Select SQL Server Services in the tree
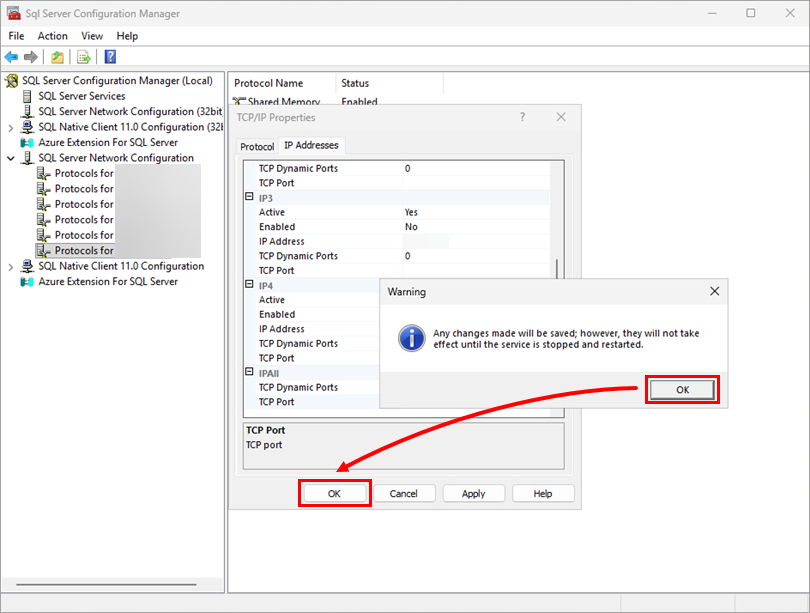Screen dimensions: 810x613 pyautogui.click(x=82, y=96)
